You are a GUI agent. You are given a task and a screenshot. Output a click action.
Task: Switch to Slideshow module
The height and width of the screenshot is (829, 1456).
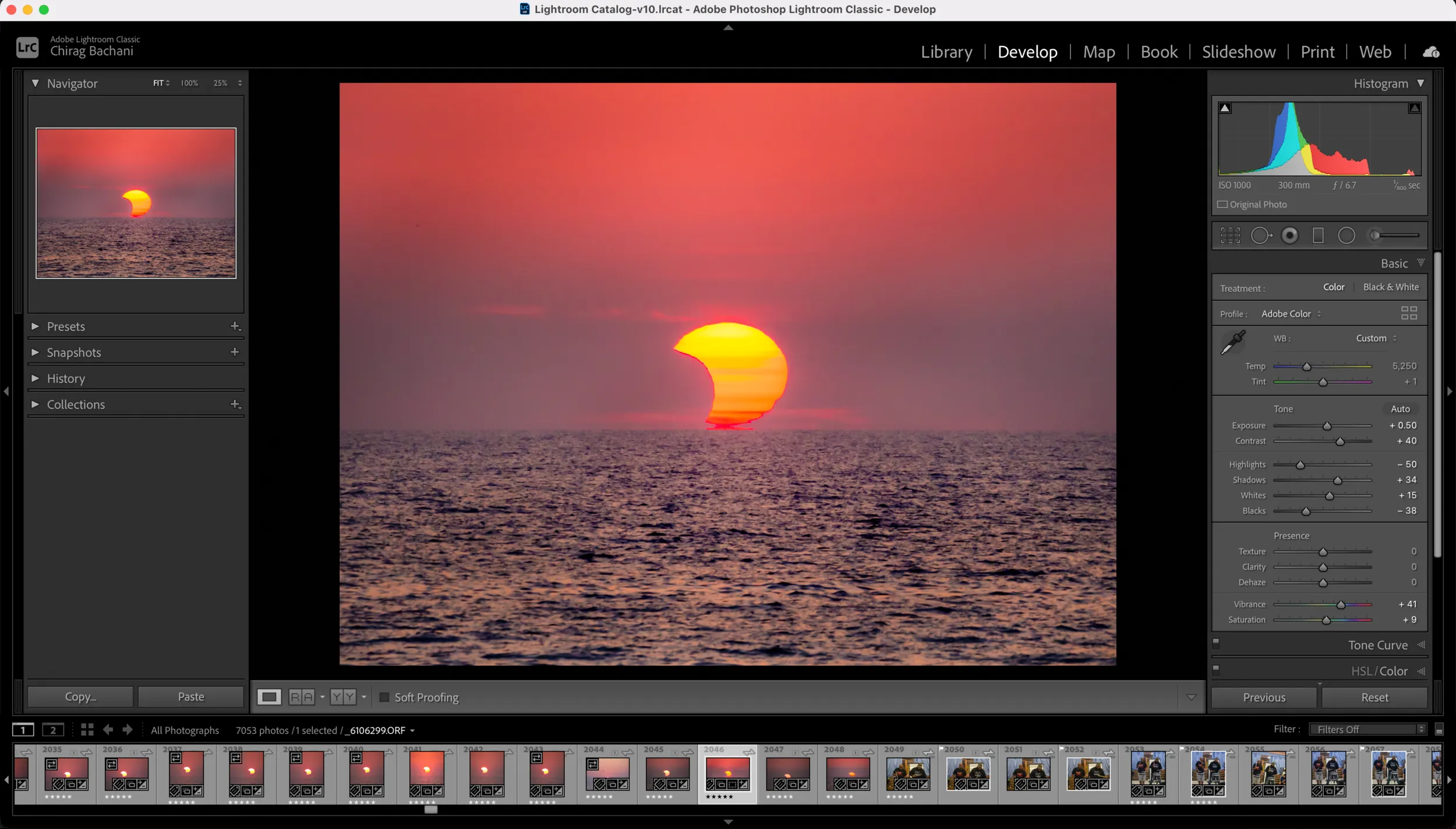pos(1239,52)
